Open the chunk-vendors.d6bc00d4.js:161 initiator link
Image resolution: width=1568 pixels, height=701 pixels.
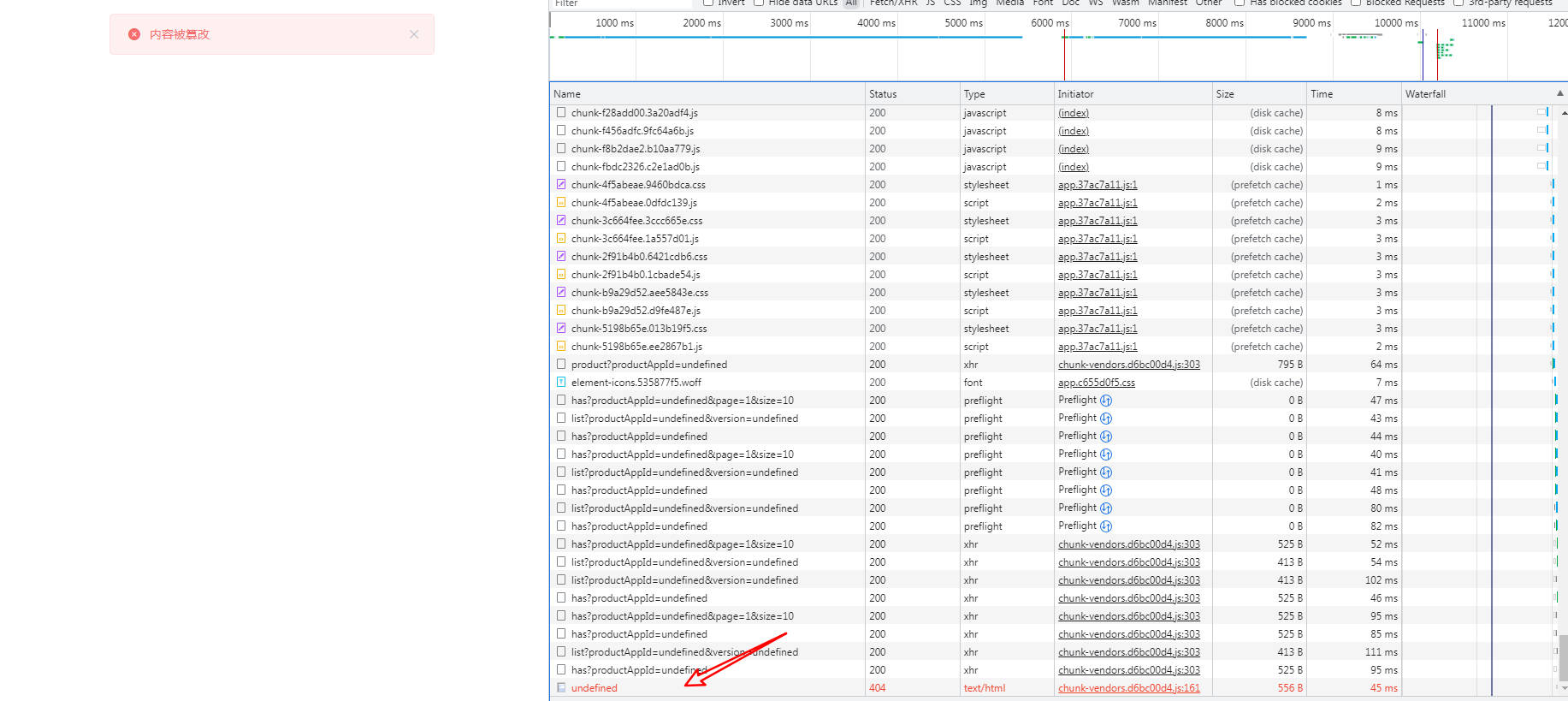1129,688
